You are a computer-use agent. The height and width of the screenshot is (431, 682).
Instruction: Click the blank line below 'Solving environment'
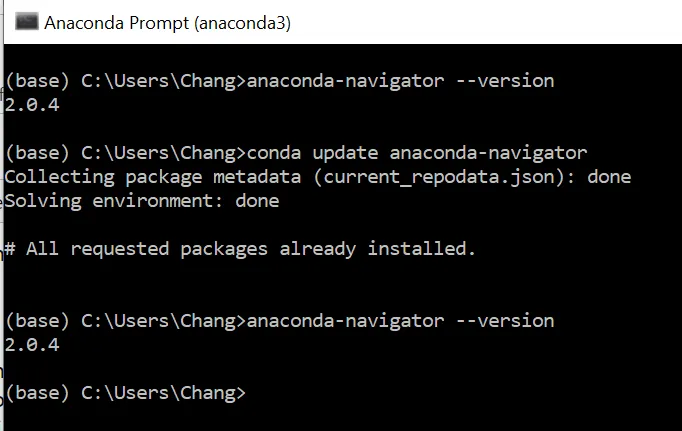pos(300,225)
